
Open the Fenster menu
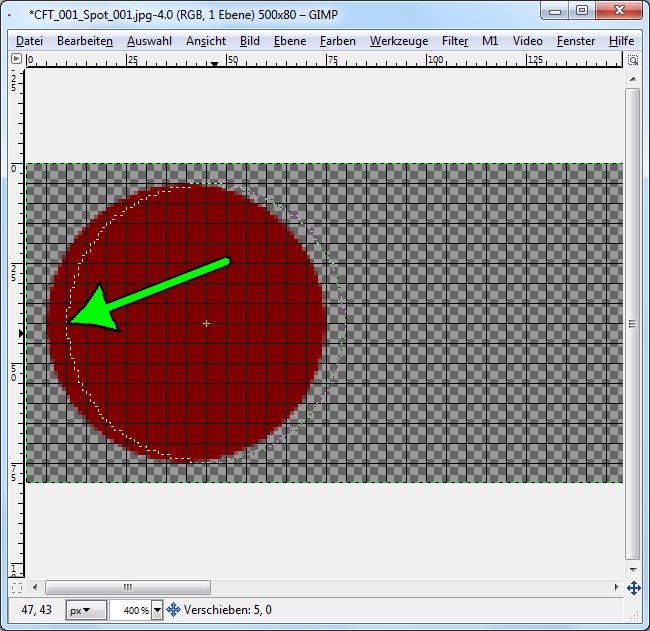[x=576, y=41]
